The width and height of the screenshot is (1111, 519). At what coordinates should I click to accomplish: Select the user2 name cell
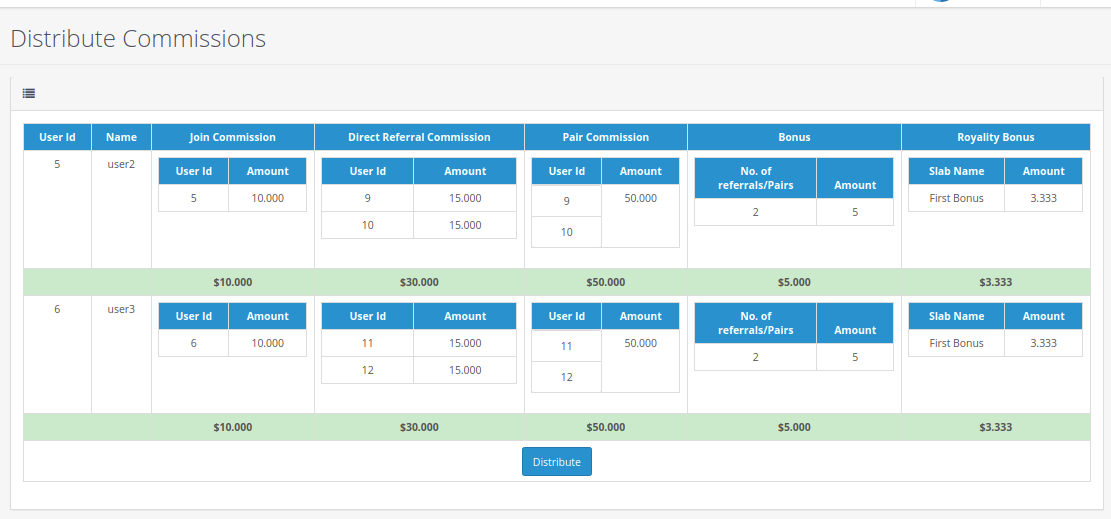pyautogui.click(x=121, y=164)
